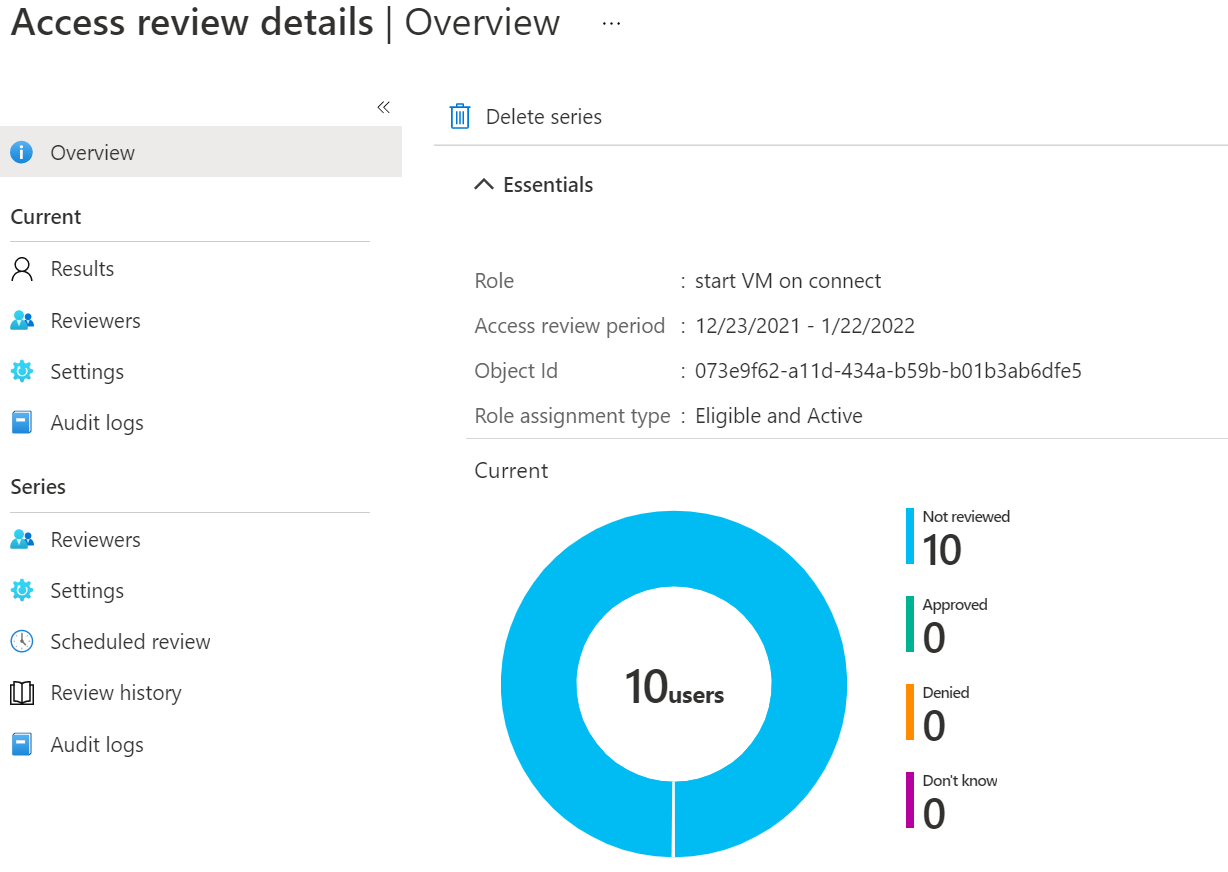Image resolution: width=1228 pixels, height=872 pixels.
Task: Open Settings under the Series section
Action: (x=87, y=591)
